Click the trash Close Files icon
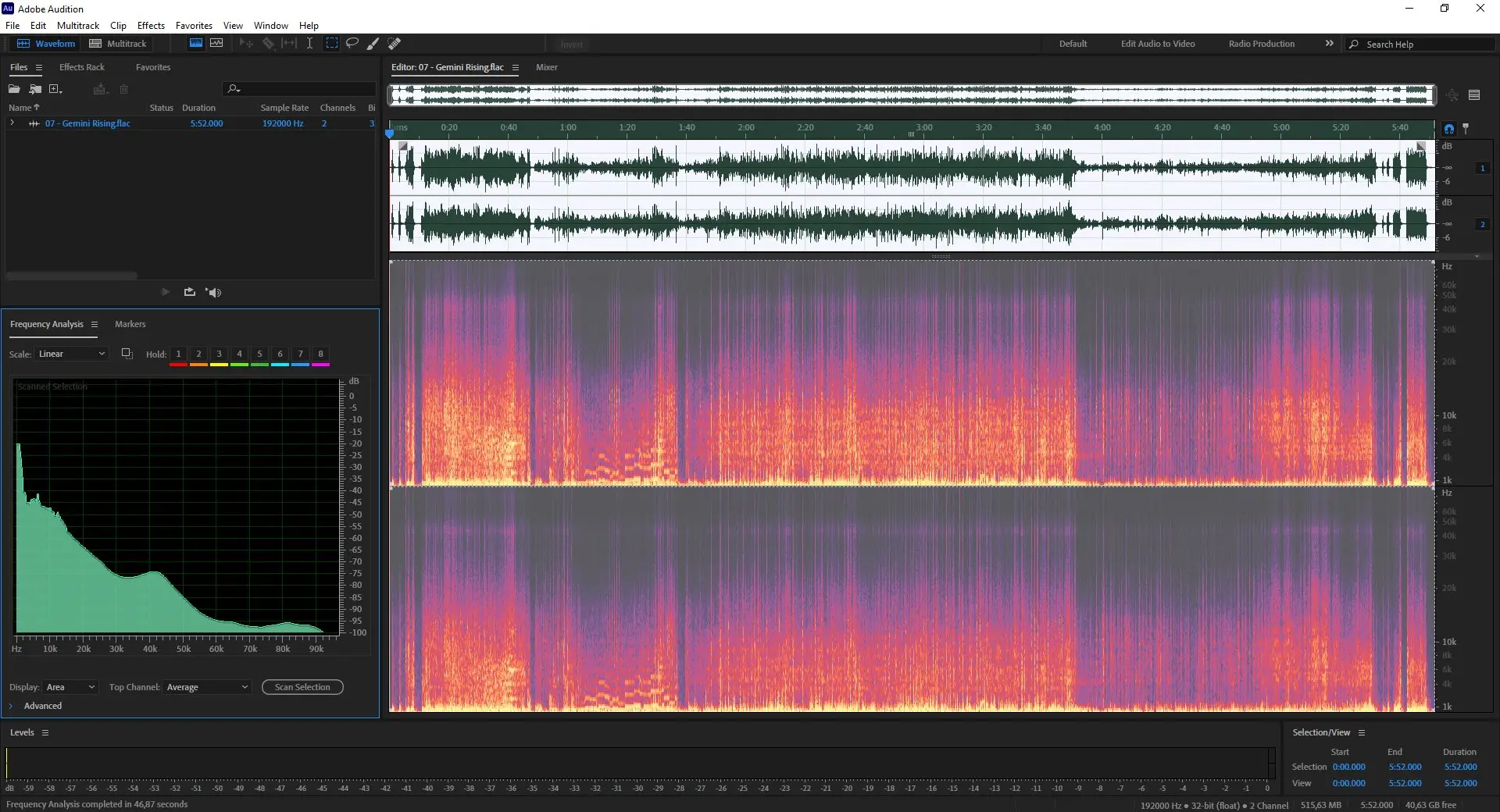The image size is (1500, 812). (x=123, y=89)
